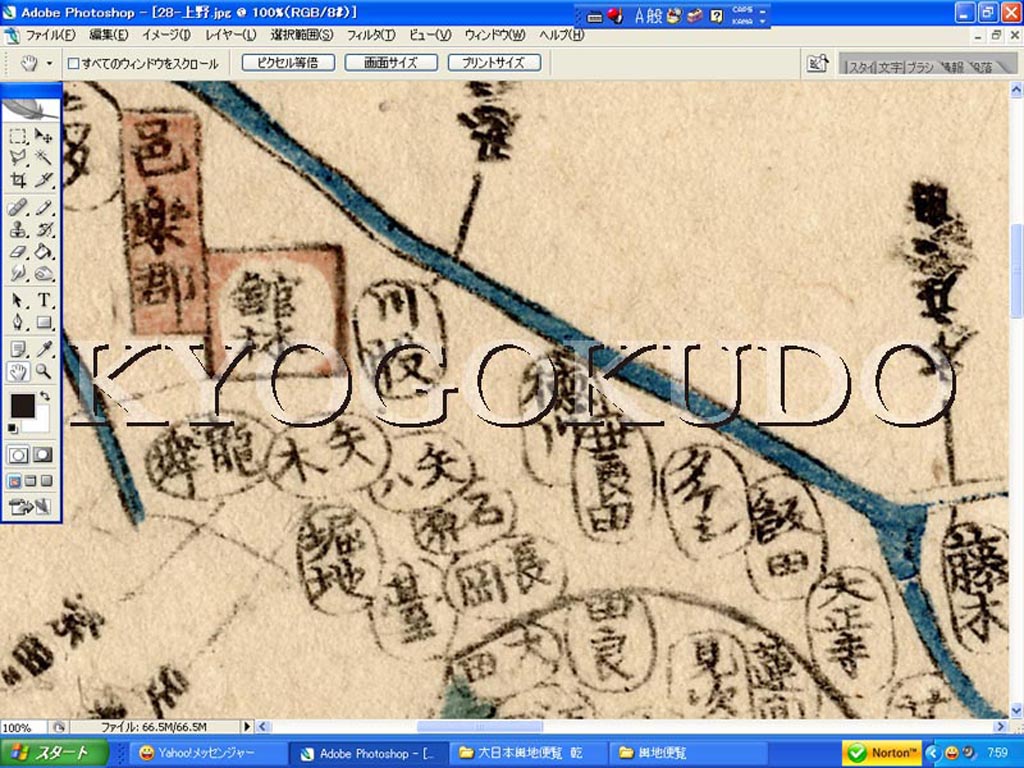Open 選択範囲(S) menu

point(302,35)
